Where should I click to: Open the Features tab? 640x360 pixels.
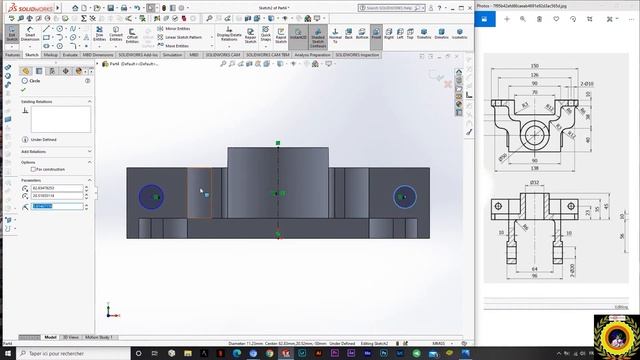click(x=13, y=55)
